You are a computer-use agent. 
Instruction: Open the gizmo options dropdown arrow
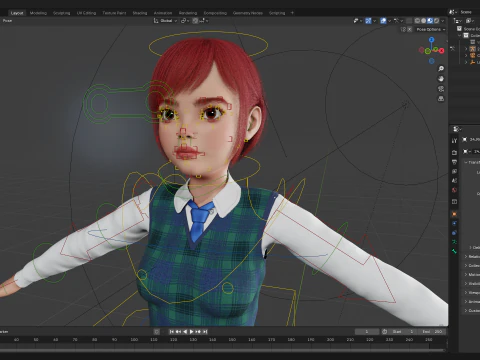click(x=375, y=21)
